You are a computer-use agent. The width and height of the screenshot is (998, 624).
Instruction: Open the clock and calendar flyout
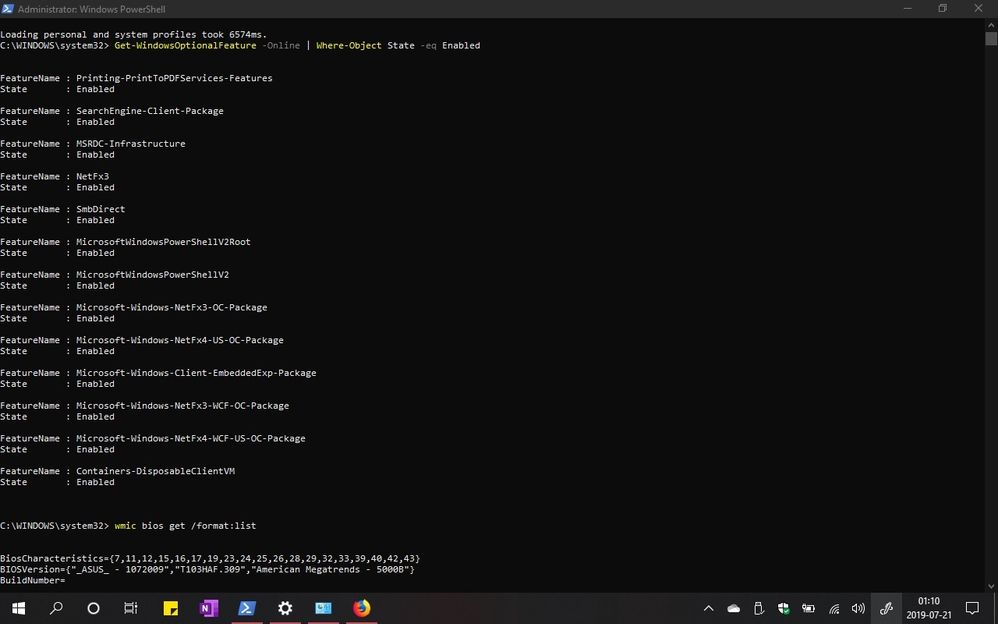[x=929, y=608]
